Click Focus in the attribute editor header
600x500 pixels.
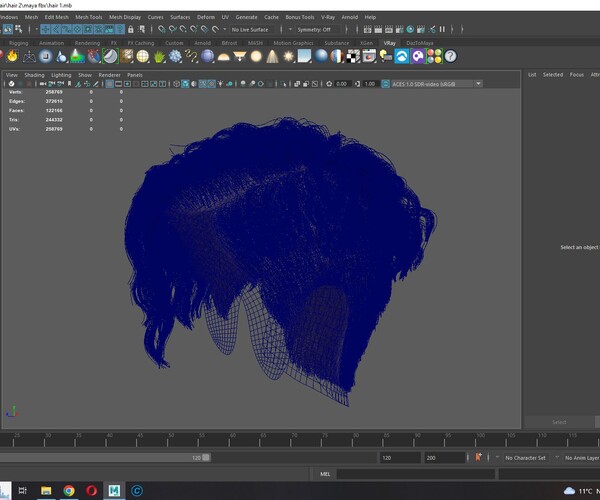tap(577, 75)
